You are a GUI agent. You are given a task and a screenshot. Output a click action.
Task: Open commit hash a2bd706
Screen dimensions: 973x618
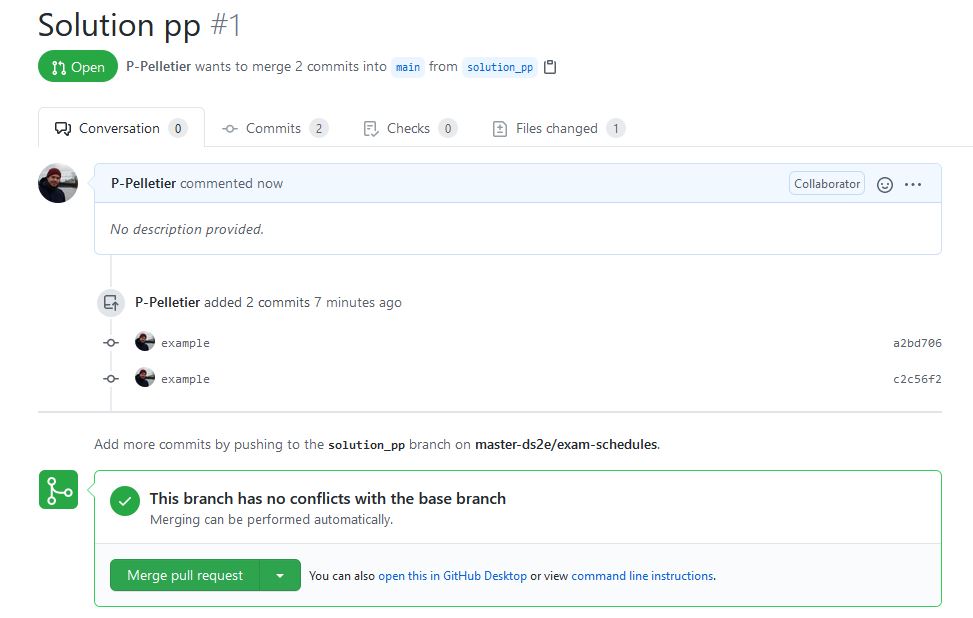pos(917,343)
